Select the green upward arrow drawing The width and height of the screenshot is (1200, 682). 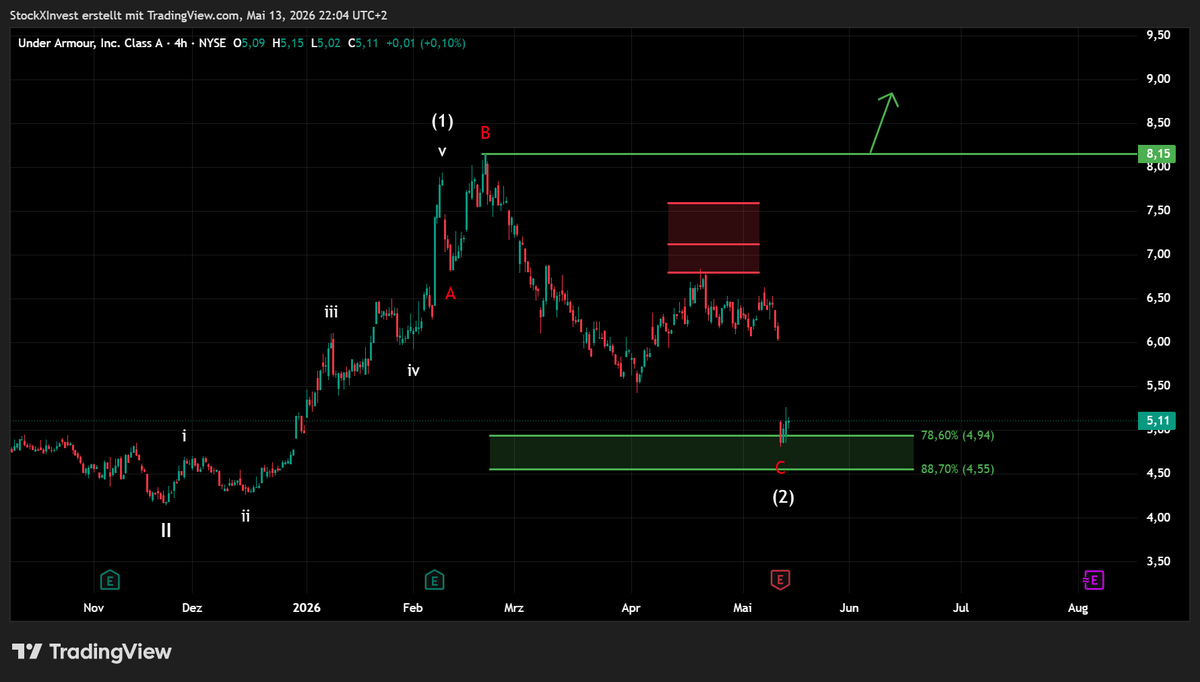[x=884, y=122]
